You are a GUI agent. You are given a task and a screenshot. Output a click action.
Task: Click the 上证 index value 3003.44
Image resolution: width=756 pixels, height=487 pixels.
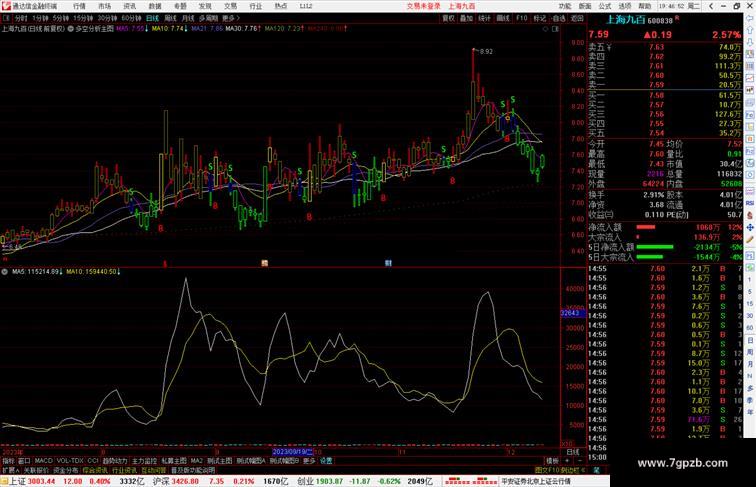tap(41, 481)
